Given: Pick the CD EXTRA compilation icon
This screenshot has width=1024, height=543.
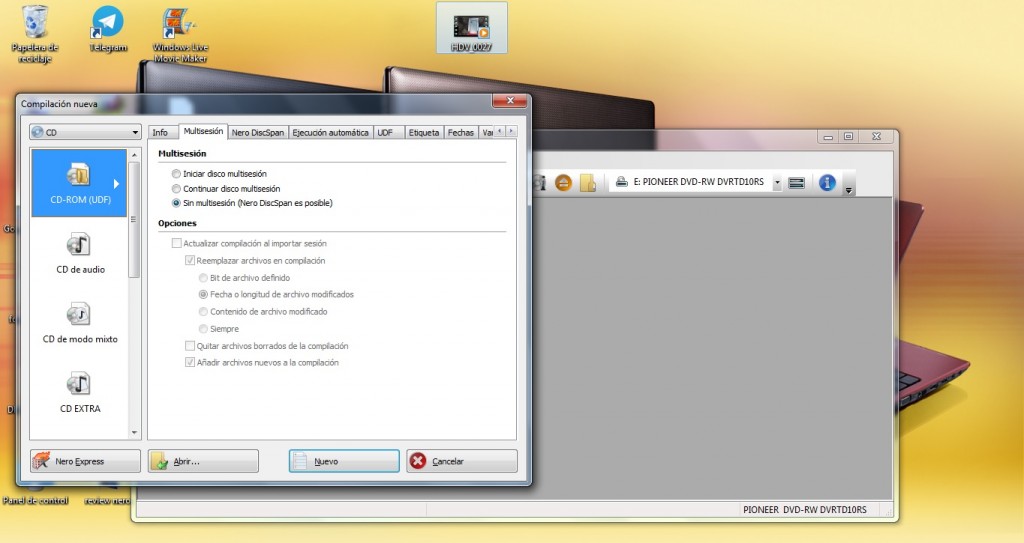Looking at the screenshot, I should [79, 391].
